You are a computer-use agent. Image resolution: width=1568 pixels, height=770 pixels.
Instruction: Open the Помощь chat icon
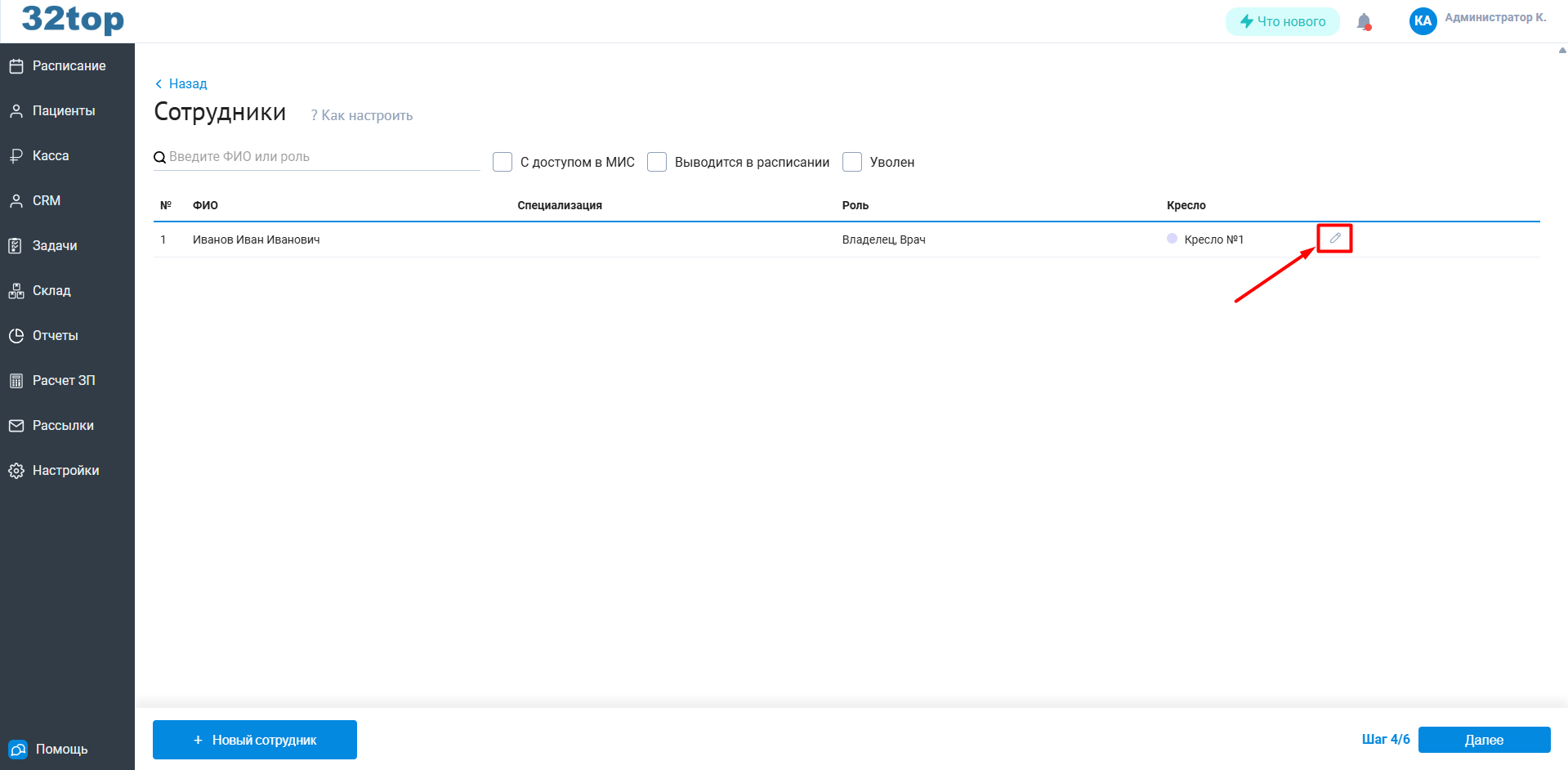pyautogui.click(x=17, y=750)
